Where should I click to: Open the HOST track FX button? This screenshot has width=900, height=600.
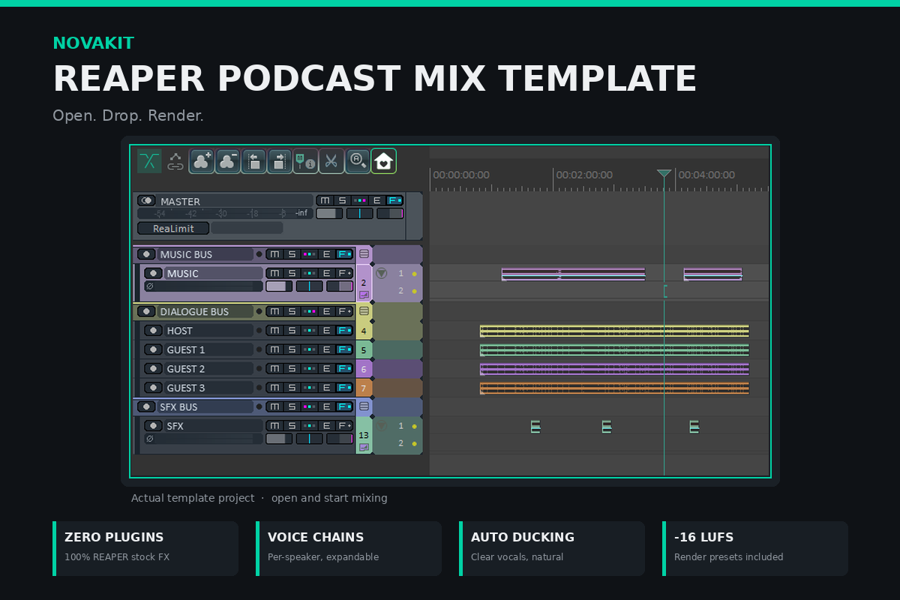tap(344, 330)
